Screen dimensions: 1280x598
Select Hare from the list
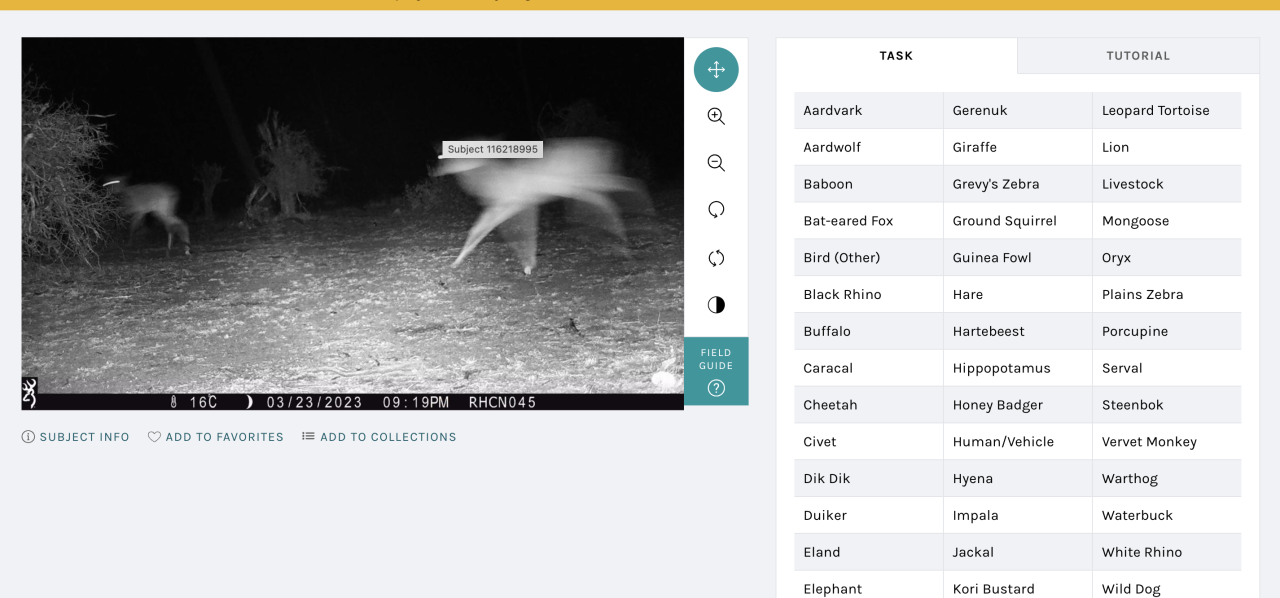pos(1018,295)
